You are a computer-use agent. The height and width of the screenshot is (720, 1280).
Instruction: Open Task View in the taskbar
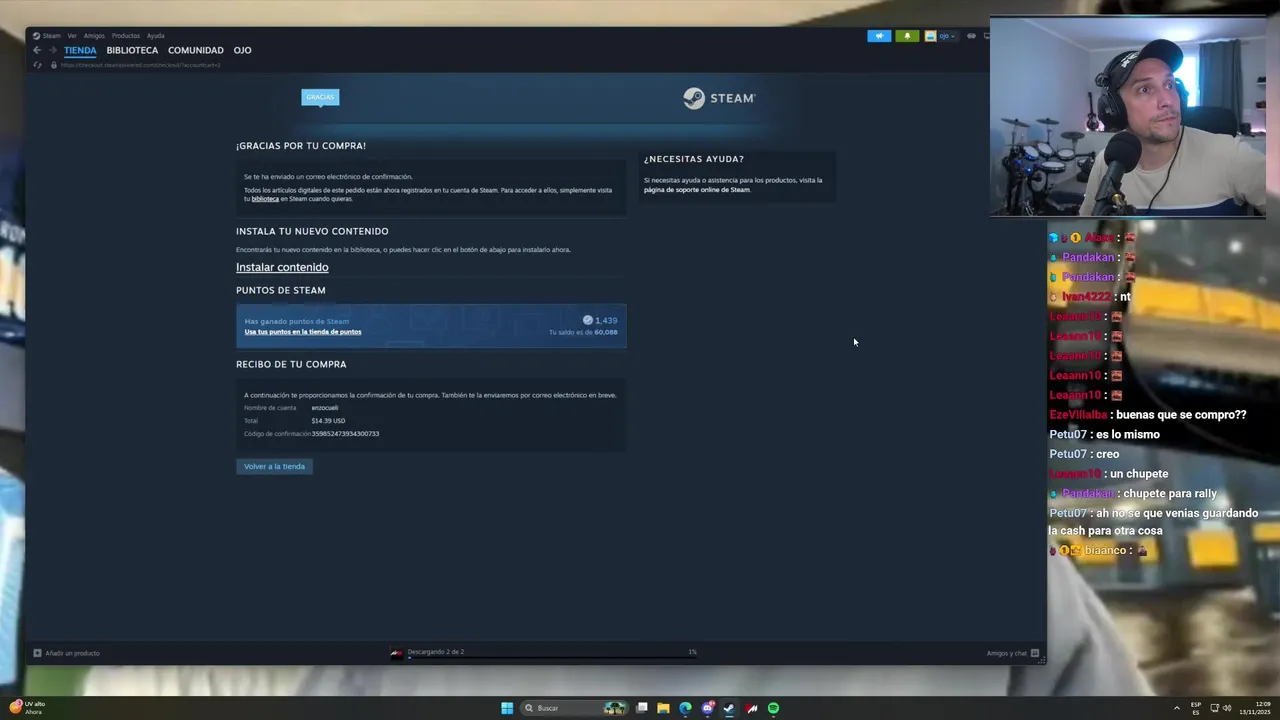(642, 708)
